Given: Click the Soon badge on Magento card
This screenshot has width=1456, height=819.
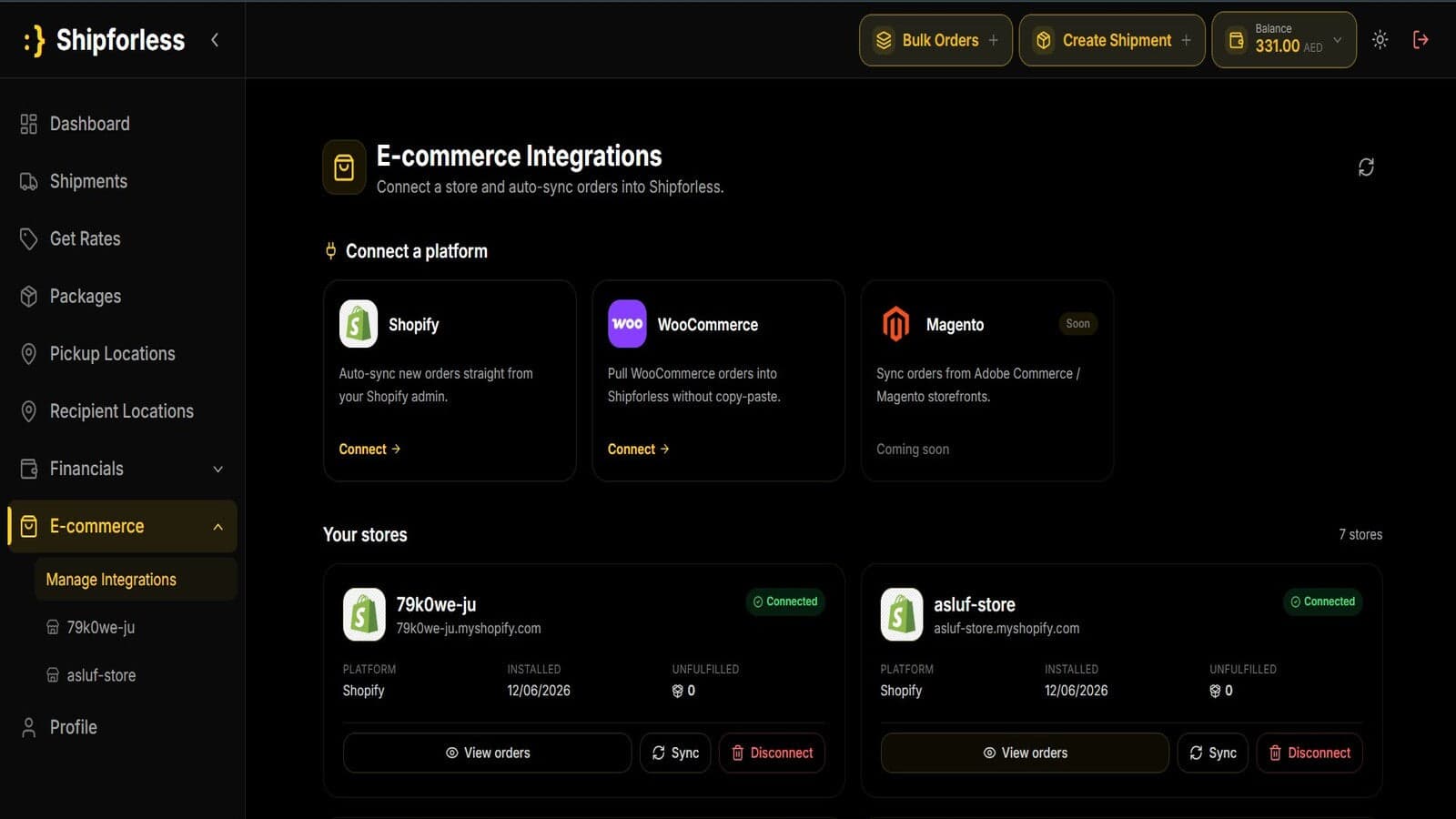Looking at the screenshot, I should tap(1077, 323).
